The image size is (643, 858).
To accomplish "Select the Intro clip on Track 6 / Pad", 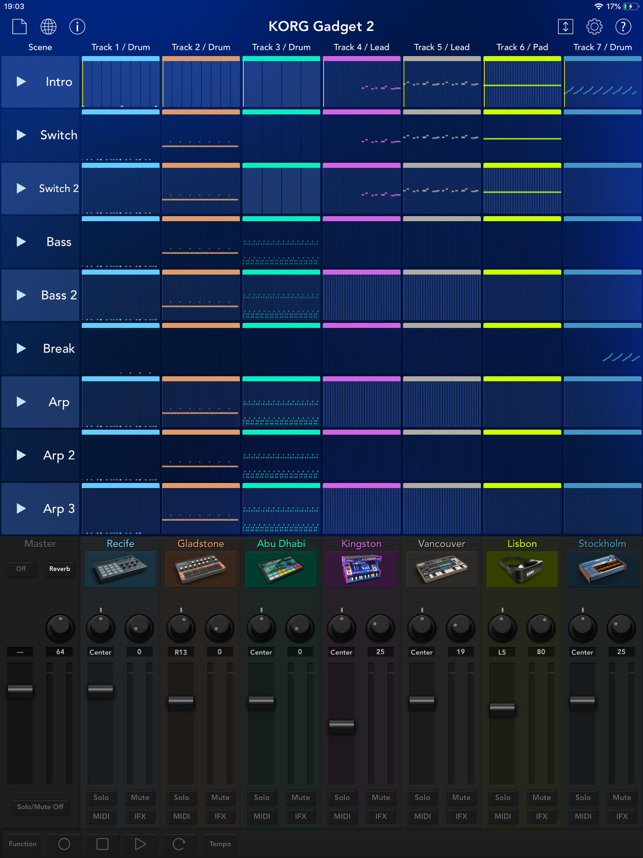I will (522, 82).
